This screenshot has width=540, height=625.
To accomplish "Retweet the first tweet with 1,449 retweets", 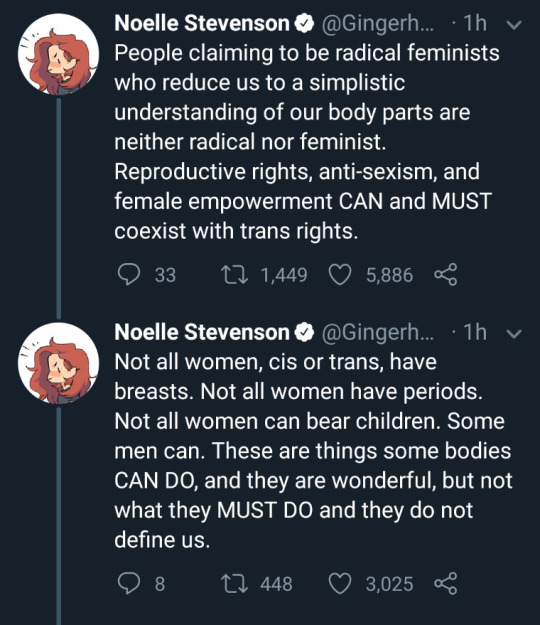I will (x=235, y=275).
